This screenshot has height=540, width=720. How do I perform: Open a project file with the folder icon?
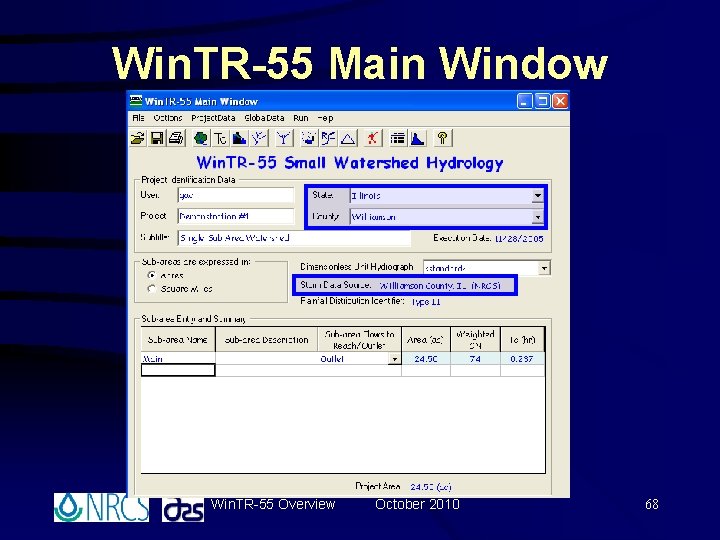[137, 138]
